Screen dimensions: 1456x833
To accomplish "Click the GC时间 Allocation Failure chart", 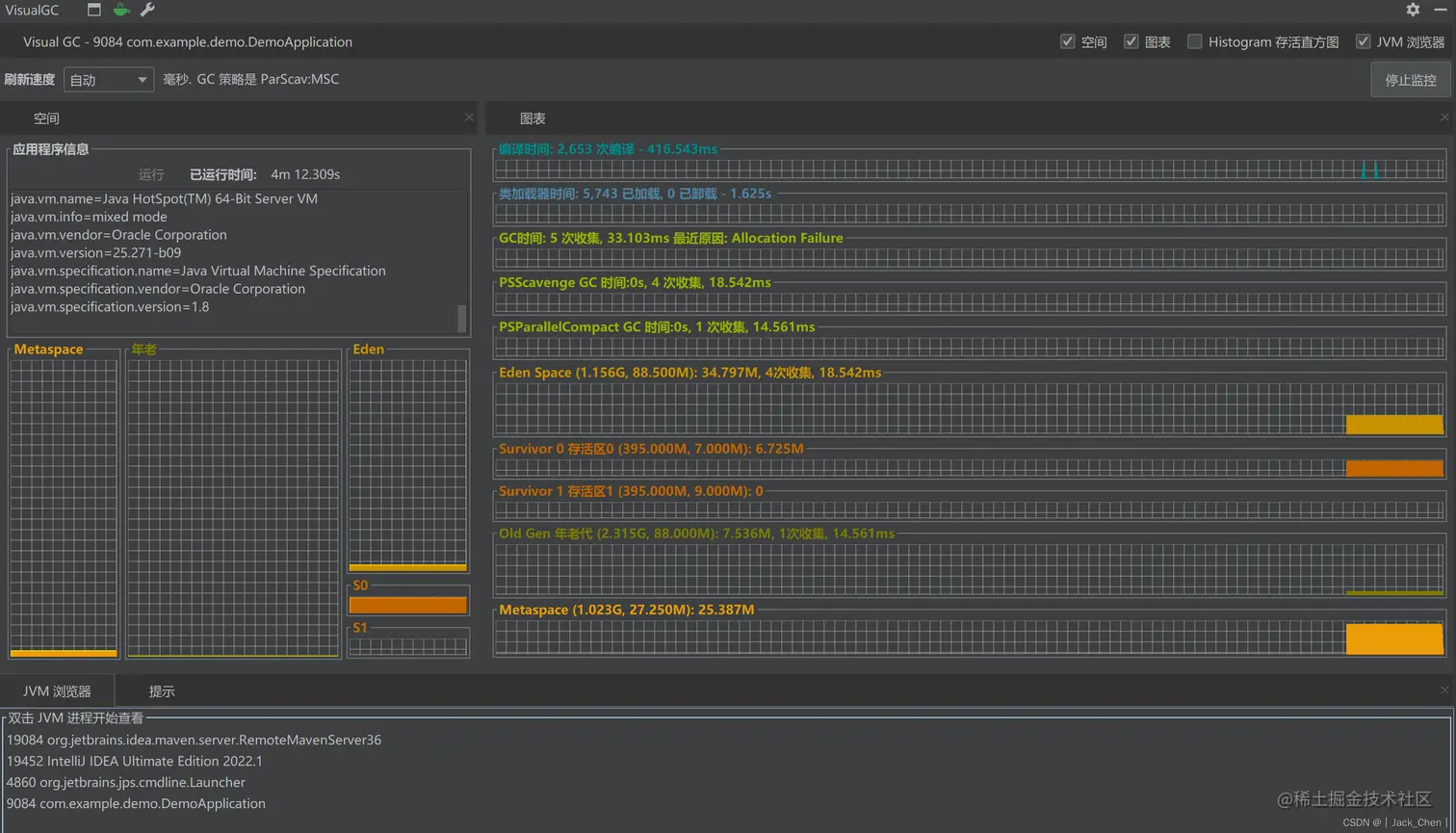I will pos(970,258).
